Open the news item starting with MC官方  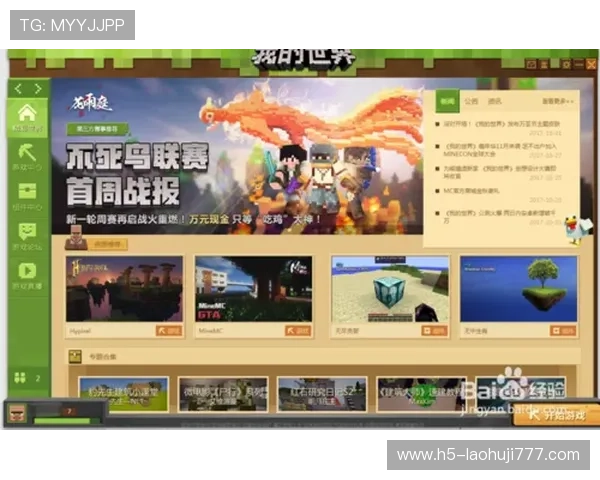coord(471,191)
